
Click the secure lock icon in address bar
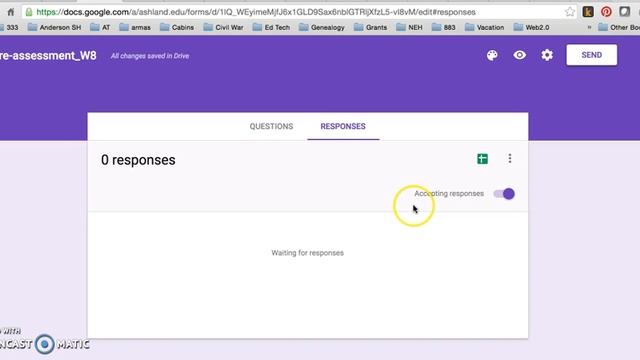29,12
